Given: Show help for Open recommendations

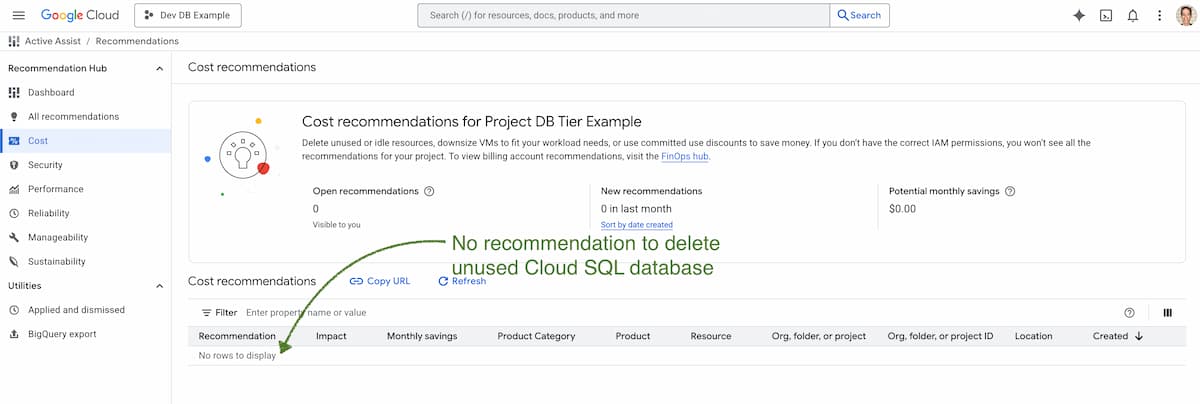Looking at the screenshot, I should coord(429,191).
